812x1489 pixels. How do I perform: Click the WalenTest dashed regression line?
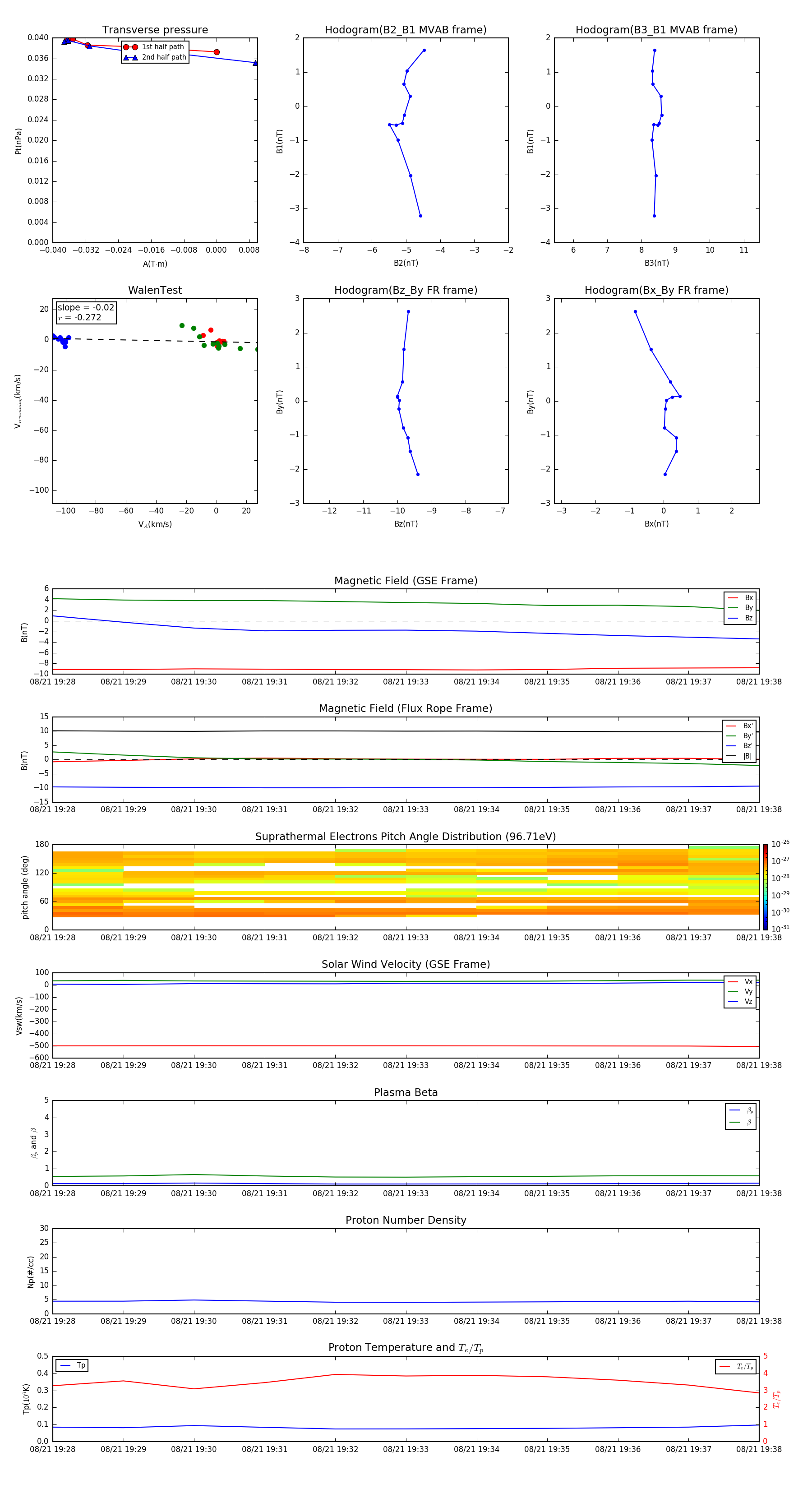[x=155, y=340]
